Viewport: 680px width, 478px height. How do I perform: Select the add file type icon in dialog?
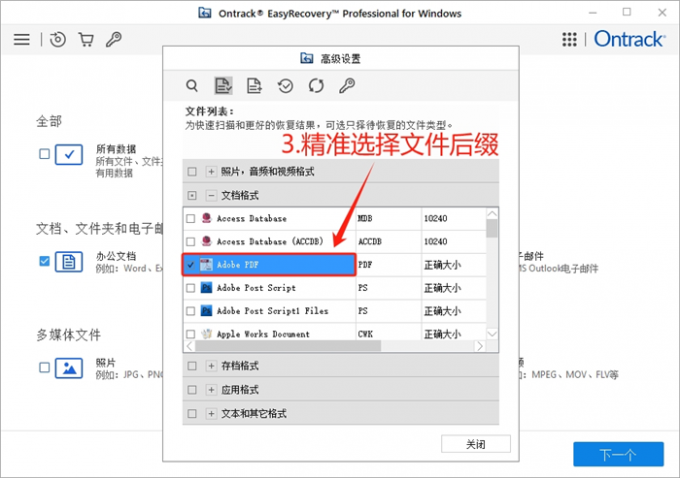coord(254,85)
